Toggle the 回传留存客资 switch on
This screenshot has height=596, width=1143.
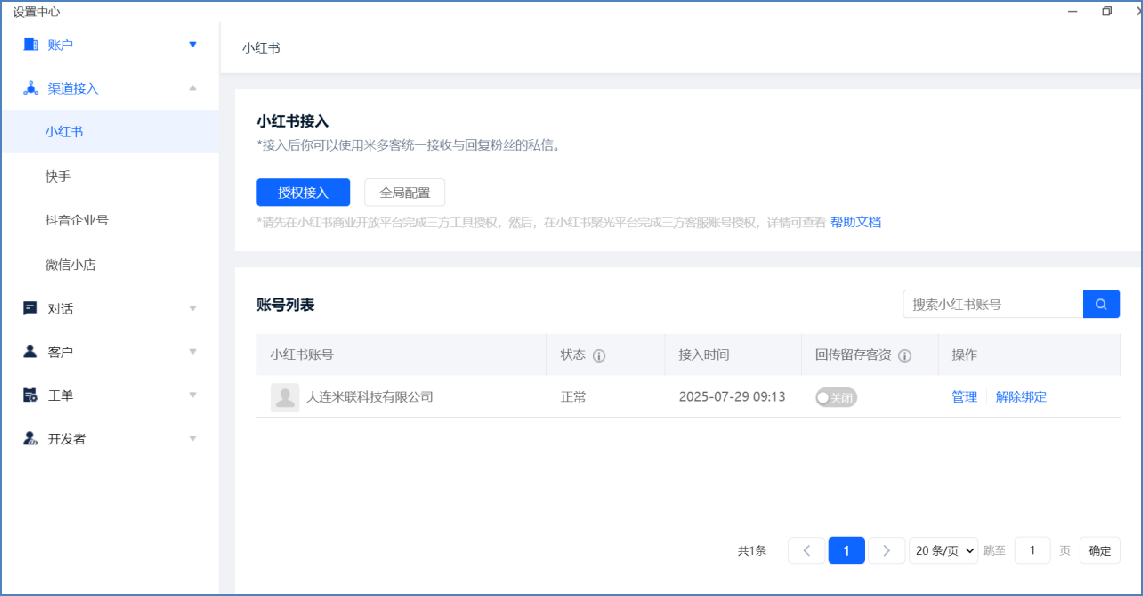[836, 397]
